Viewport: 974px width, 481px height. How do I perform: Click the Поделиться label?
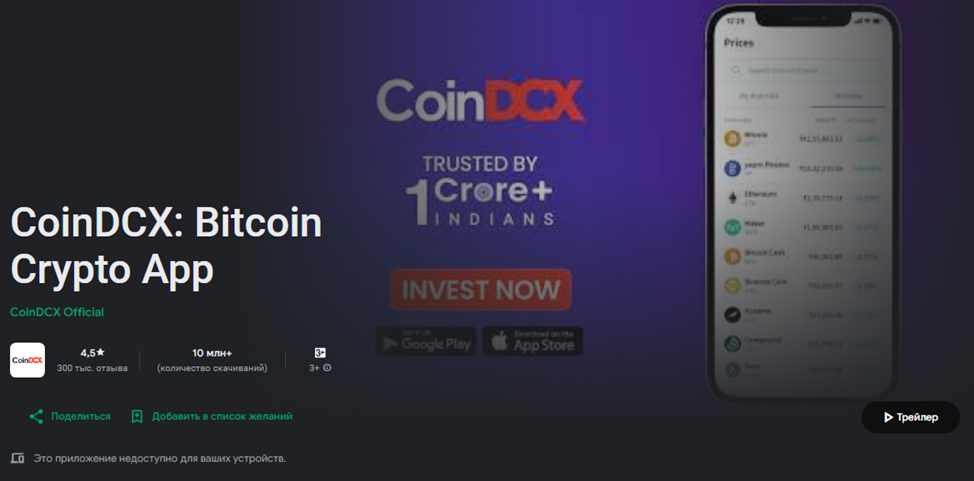[x=81, y=416]
